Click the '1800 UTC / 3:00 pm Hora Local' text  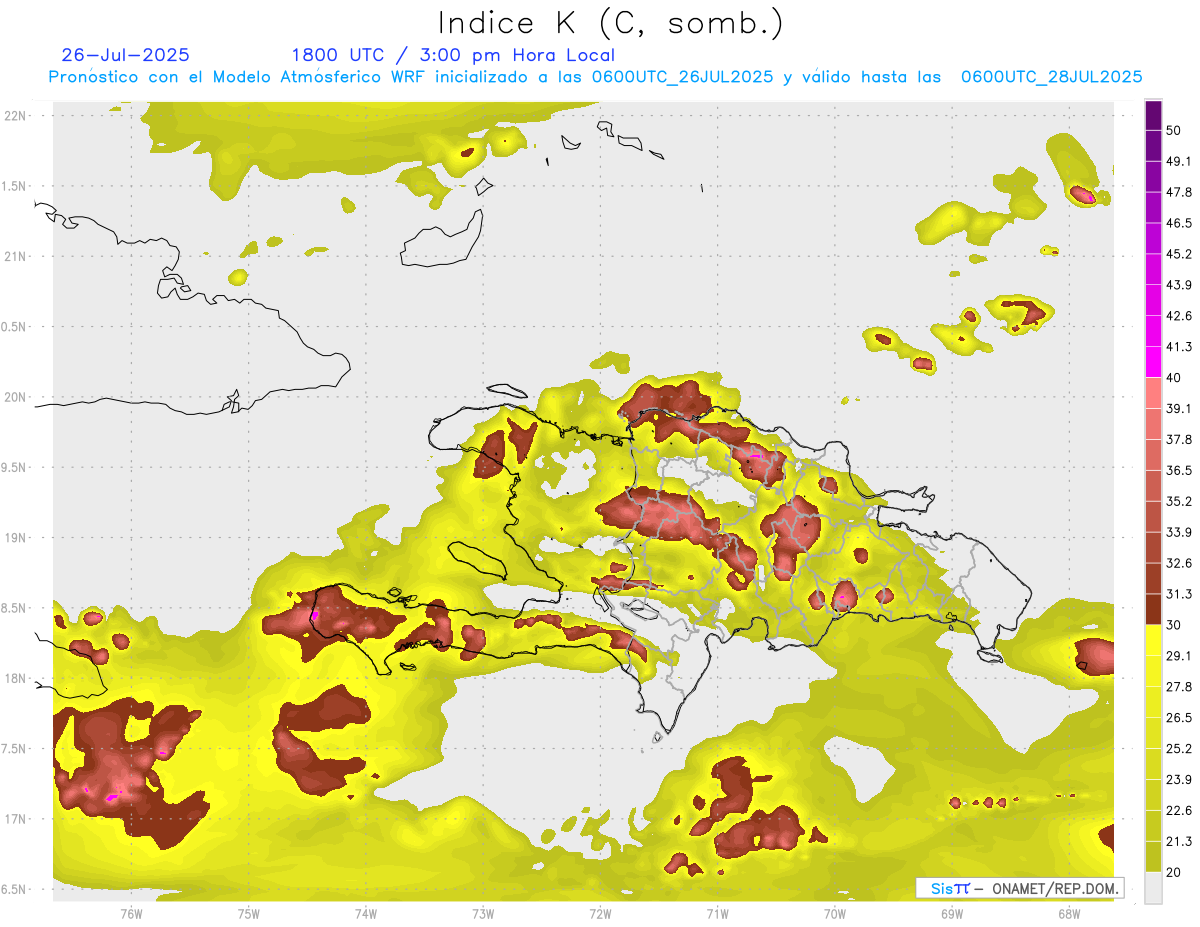453,55
